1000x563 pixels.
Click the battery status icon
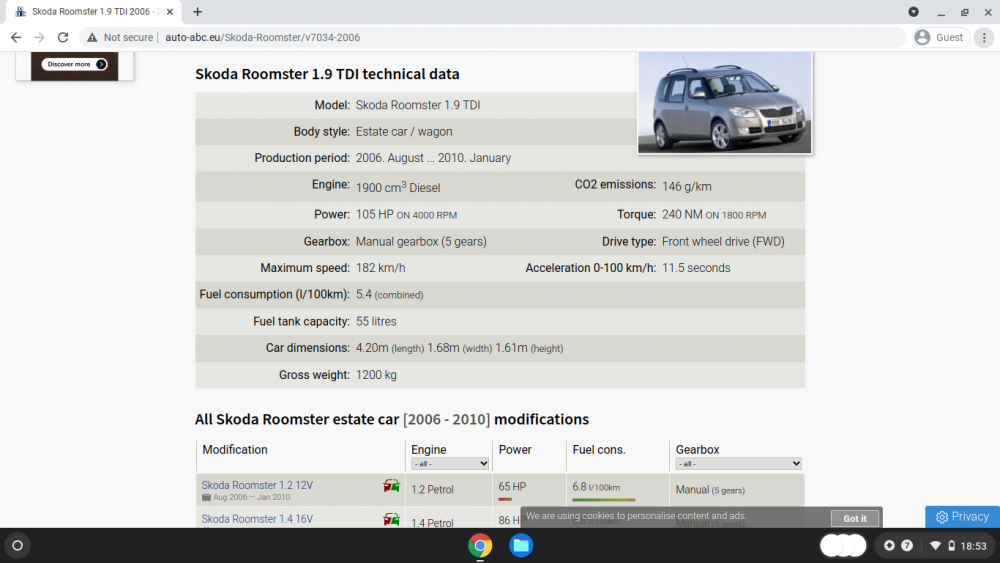tap(952, 546)
